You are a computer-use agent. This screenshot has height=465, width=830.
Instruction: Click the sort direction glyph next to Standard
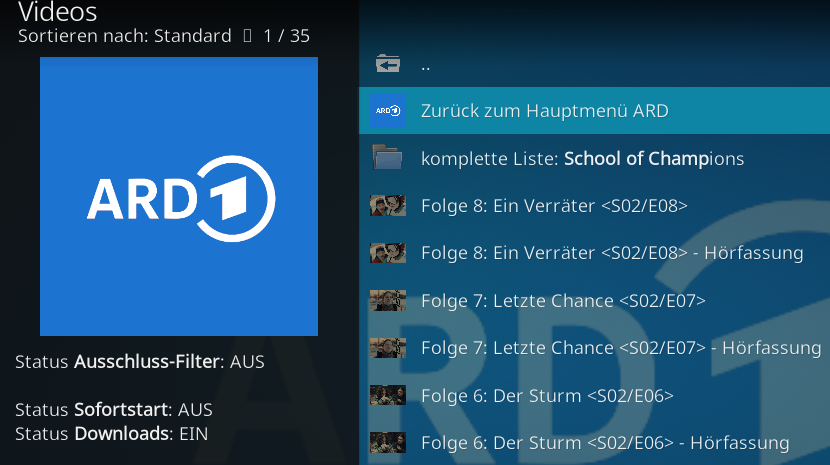tap(247, 36)
